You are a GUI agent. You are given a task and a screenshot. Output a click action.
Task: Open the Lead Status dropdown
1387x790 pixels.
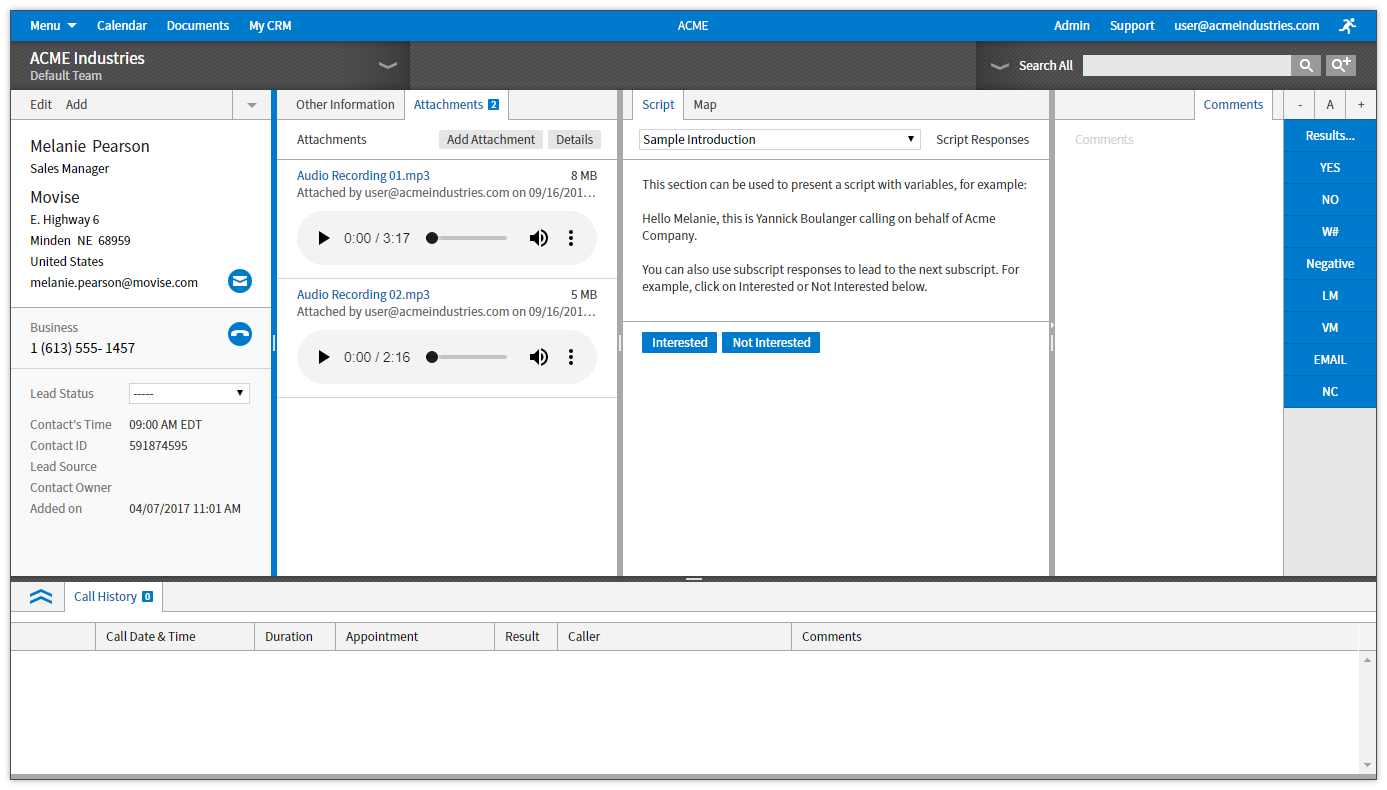point(189,393)
